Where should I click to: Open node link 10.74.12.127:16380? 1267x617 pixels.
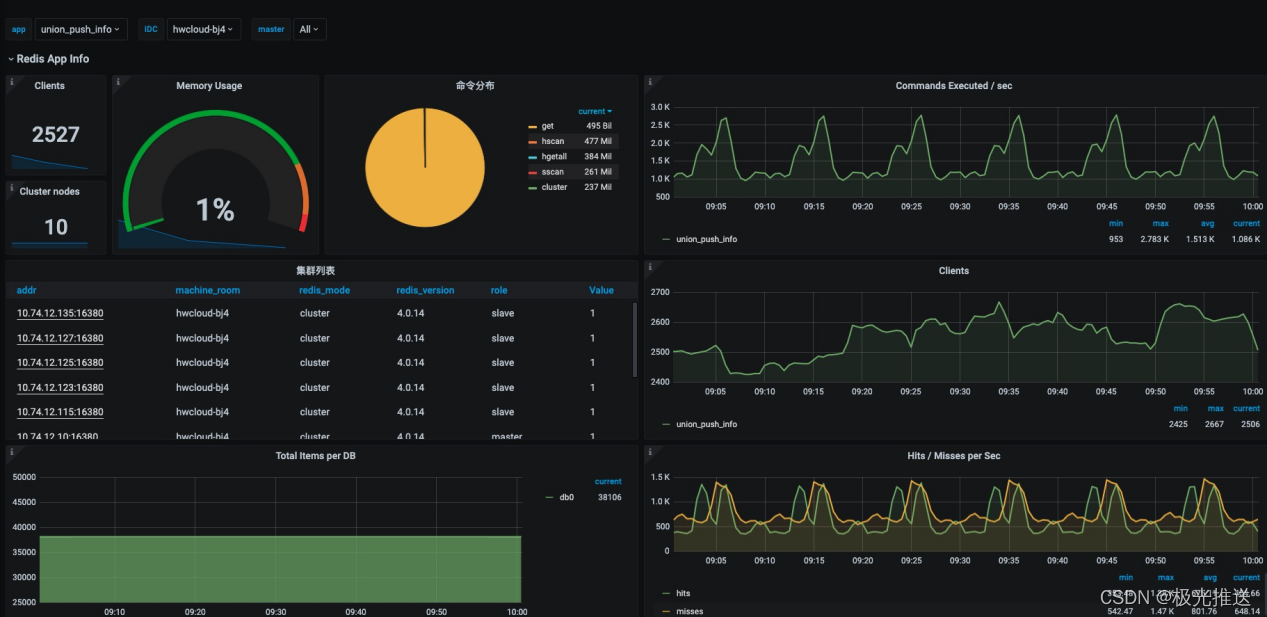click(60, 338)
